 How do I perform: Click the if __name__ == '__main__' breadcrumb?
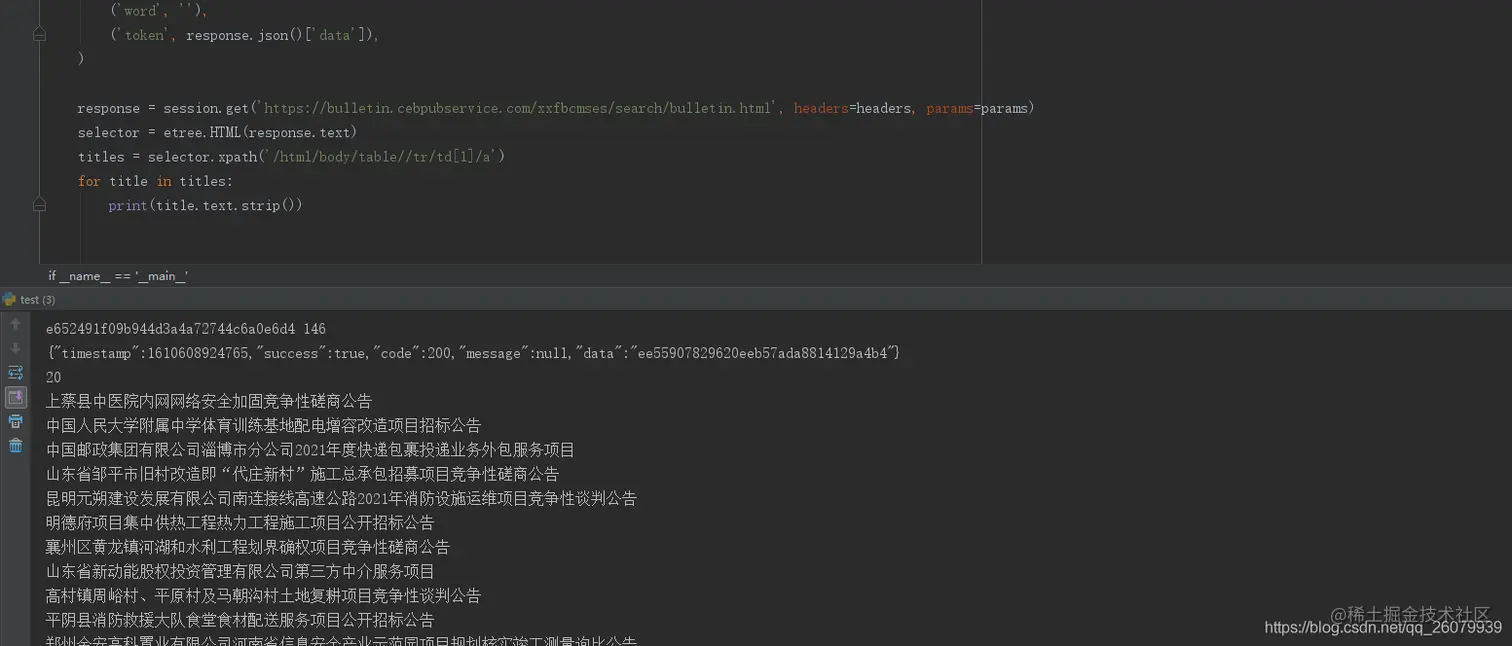click(x=118, y=276)
